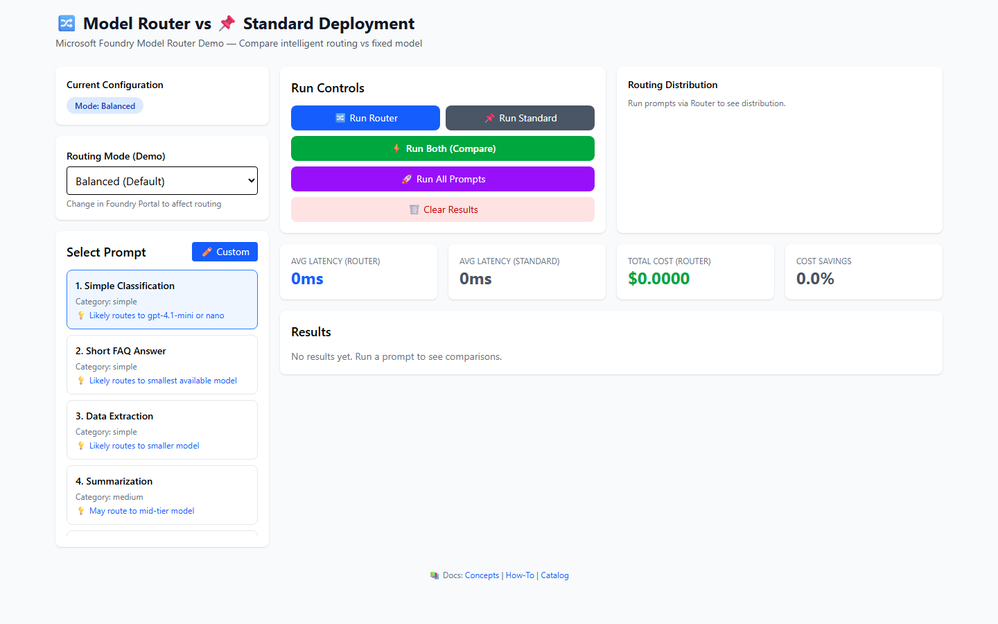Pick the Data Extraction prompt
998x624 pixels.
162,430
